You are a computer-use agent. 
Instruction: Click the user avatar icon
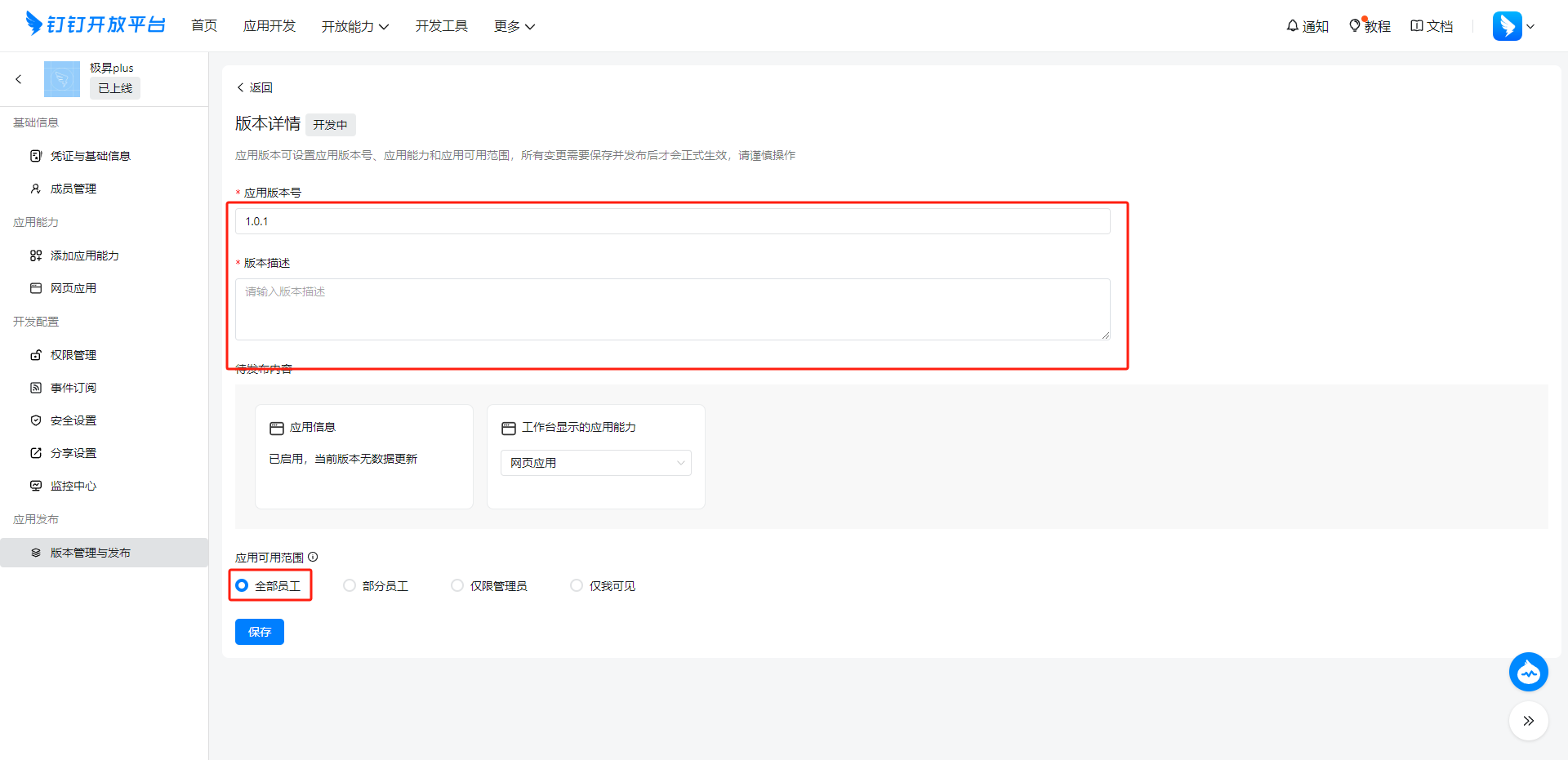tap(1507, 26)
